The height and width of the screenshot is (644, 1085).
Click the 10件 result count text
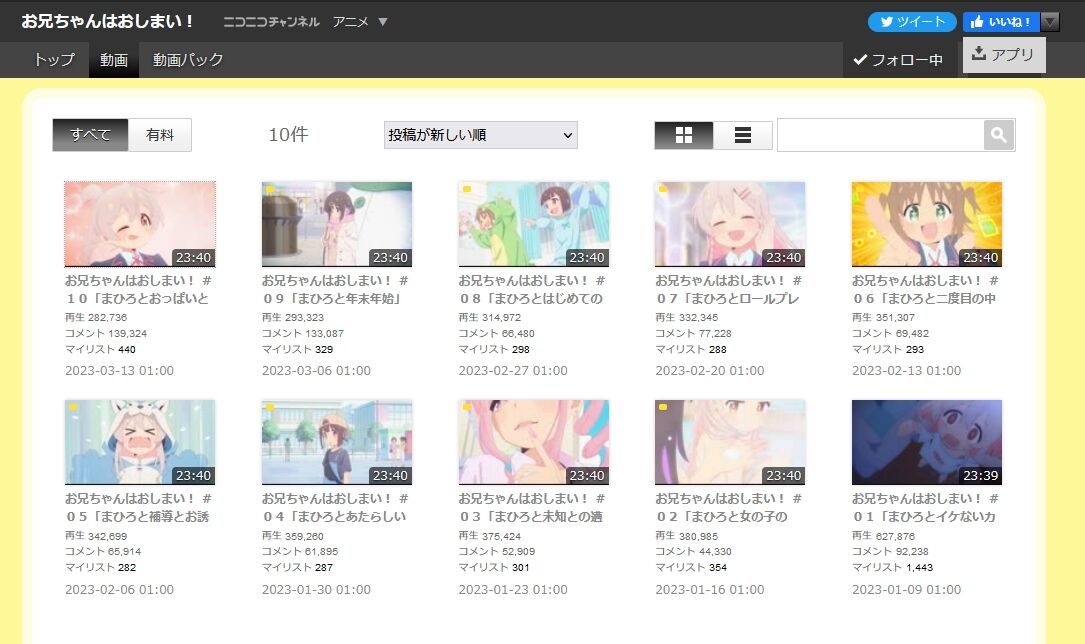[x=288, y=134]
